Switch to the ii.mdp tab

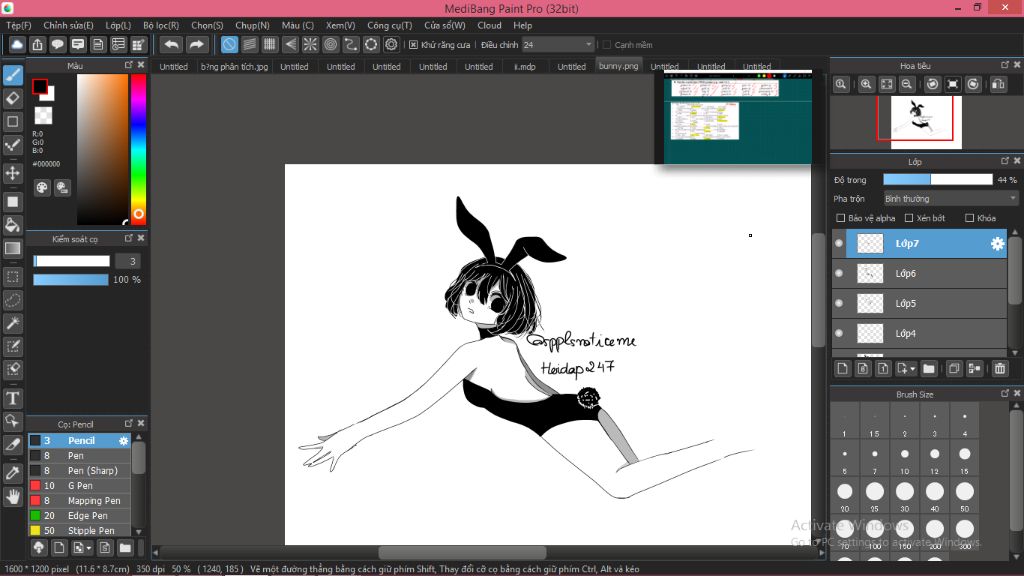[x=524, y=67]
